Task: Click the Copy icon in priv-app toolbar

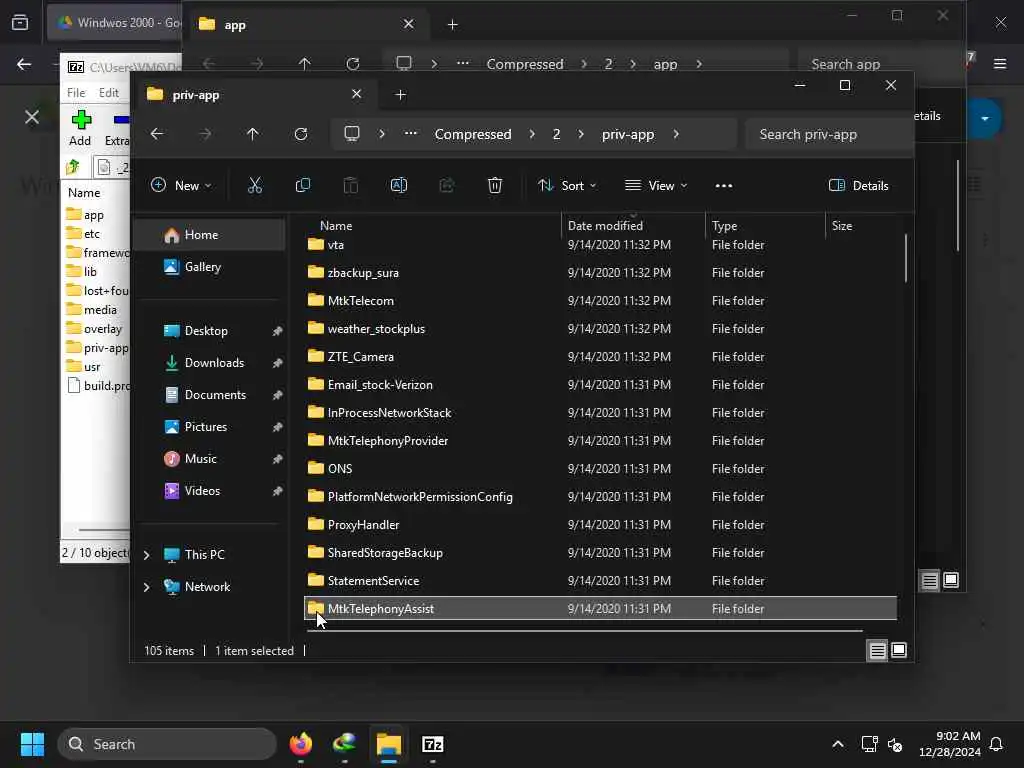Action: 302,185
